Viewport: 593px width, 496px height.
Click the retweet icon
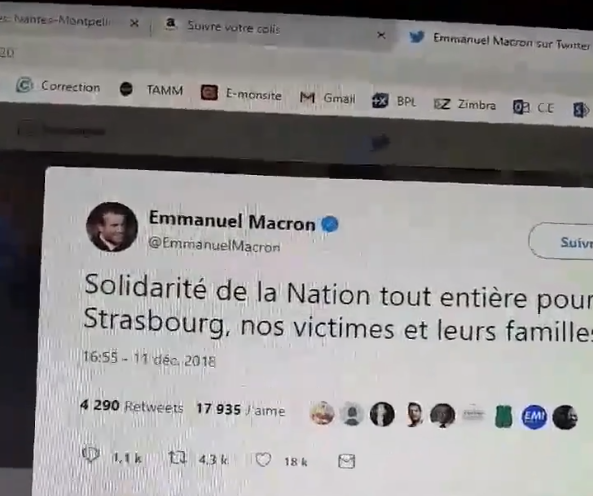pos(177,457)
